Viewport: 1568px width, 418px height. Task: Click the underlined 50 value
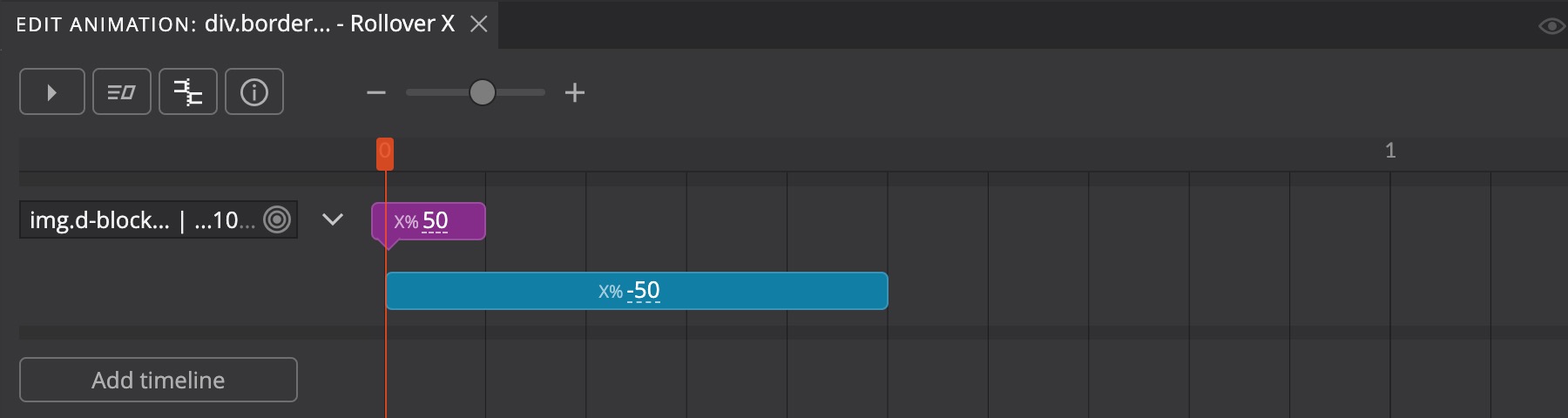click(436, 221)
